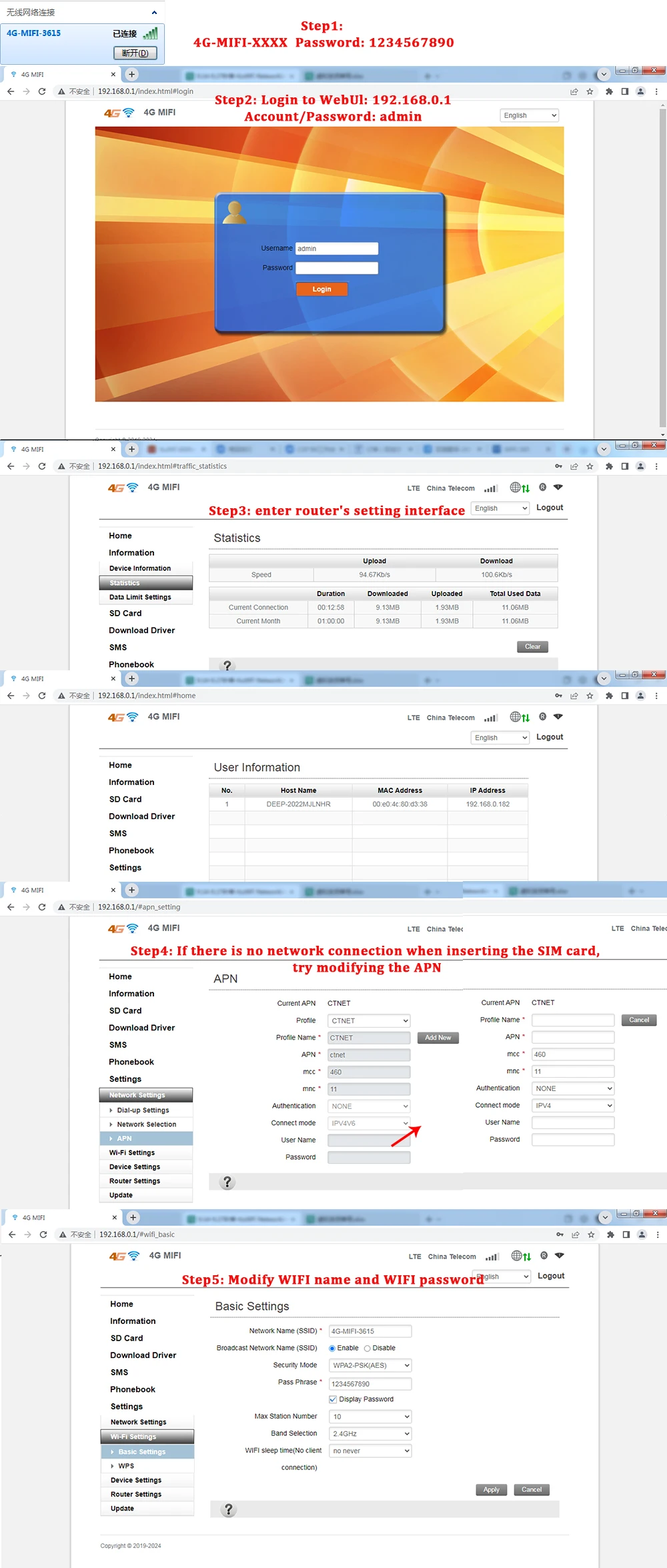Open the Max Station Number dropdown
667x1568 pixels.
click(x=370, y=1417)
